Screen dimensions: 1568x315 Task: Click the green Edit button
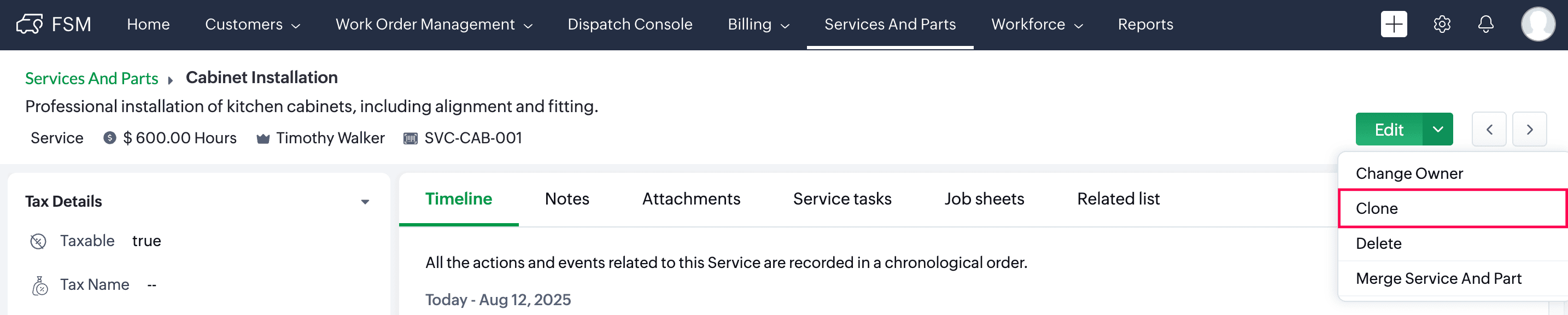tap(1389, 130)
